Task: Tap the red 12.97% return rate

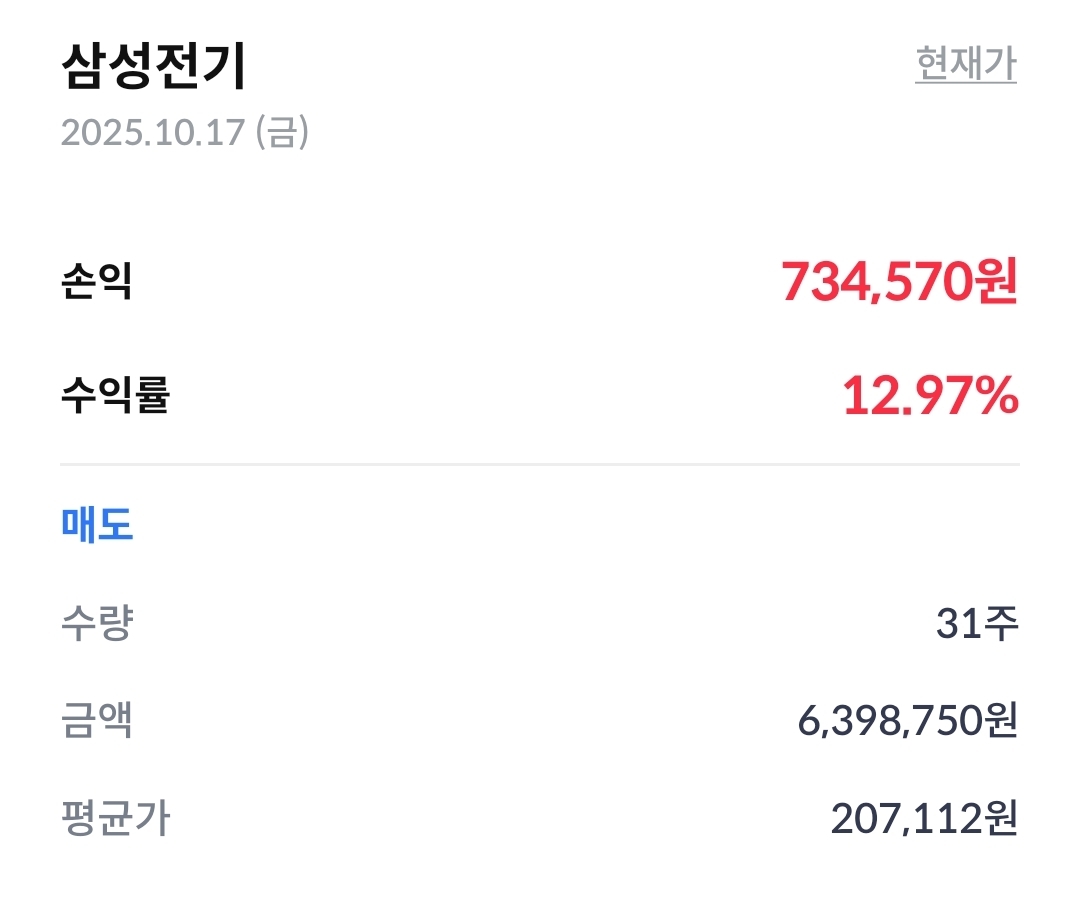Action: click(x=930, y=397)
